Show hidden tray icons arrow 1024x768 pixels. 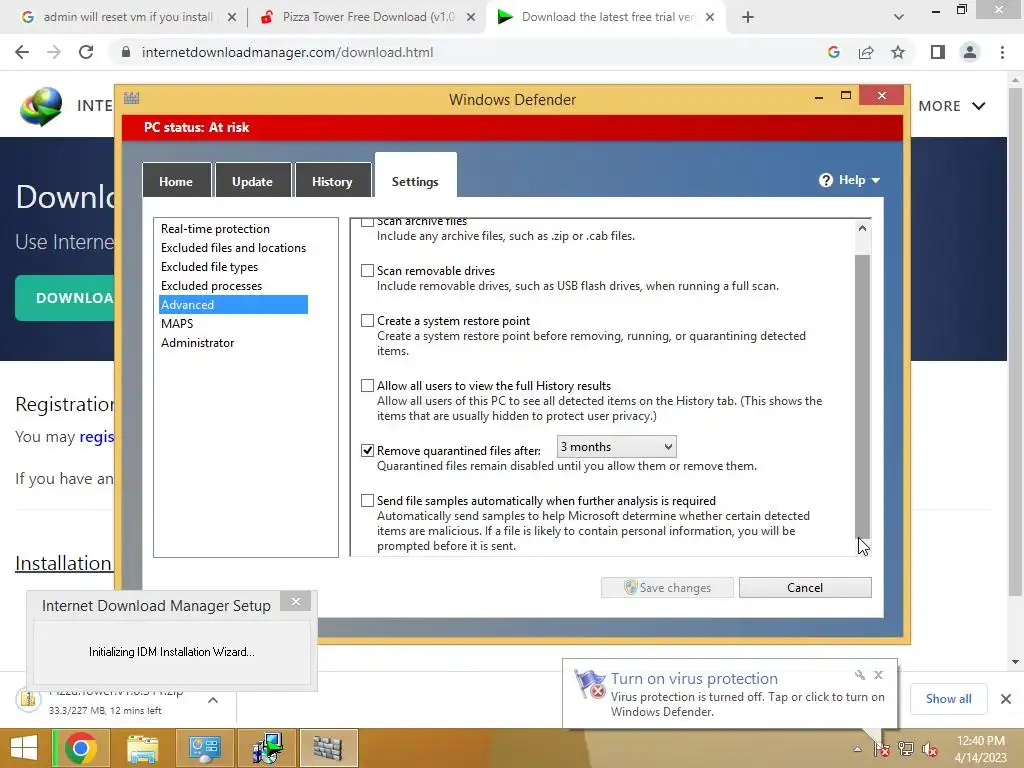857,749
